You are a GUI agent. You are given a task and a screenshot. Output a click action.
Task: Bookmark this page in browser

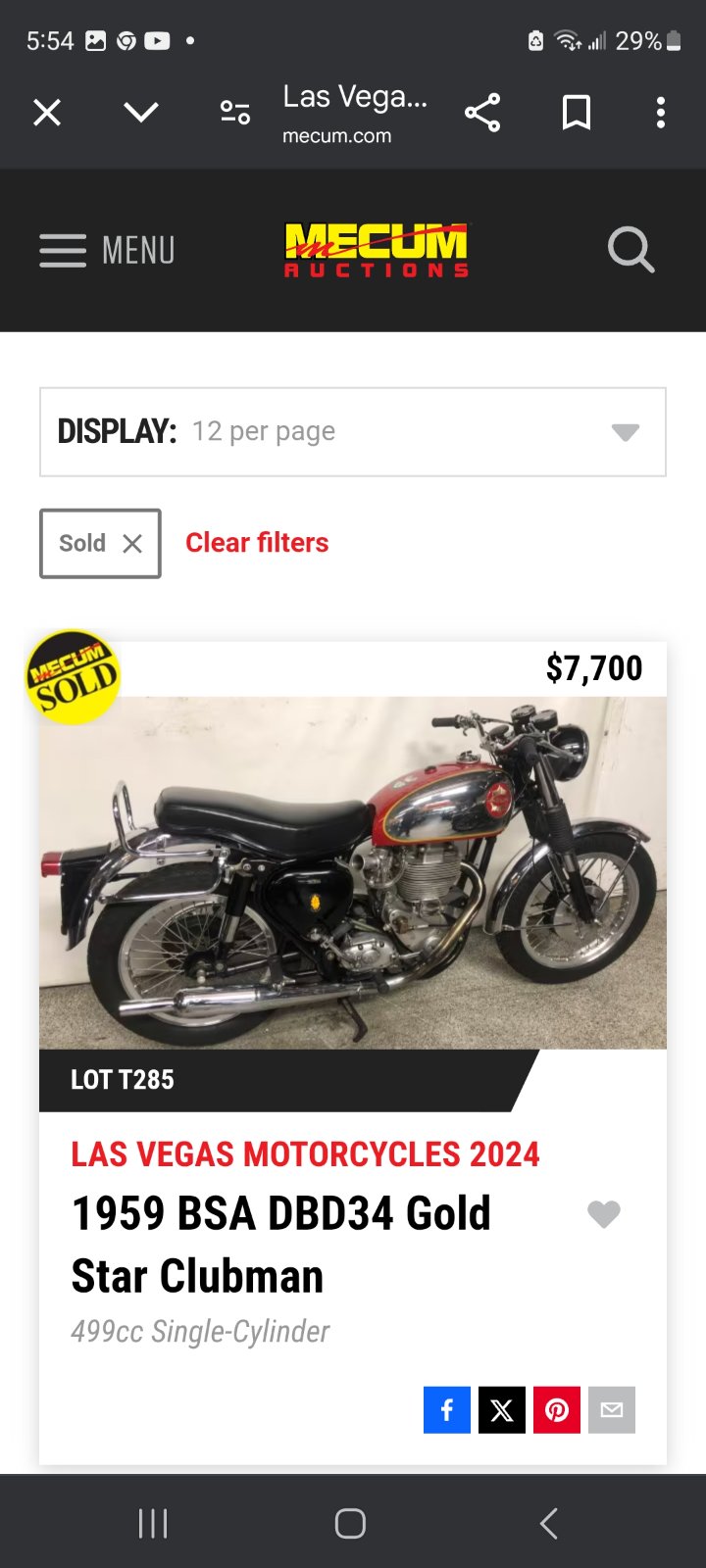pos(577,113)
